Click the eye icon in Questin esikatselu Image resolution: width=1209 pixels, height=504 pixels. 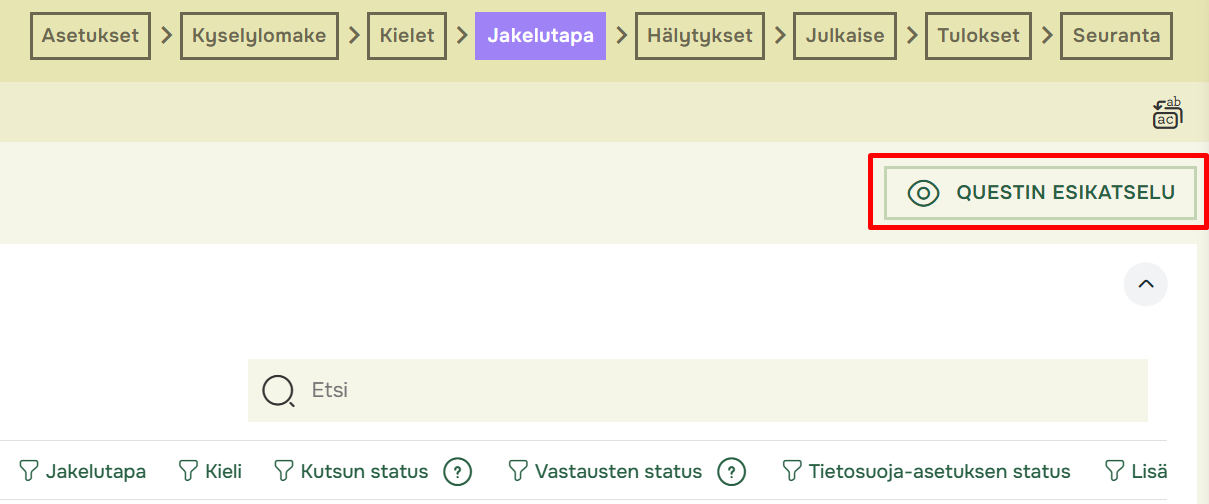(x=923, y=193)
